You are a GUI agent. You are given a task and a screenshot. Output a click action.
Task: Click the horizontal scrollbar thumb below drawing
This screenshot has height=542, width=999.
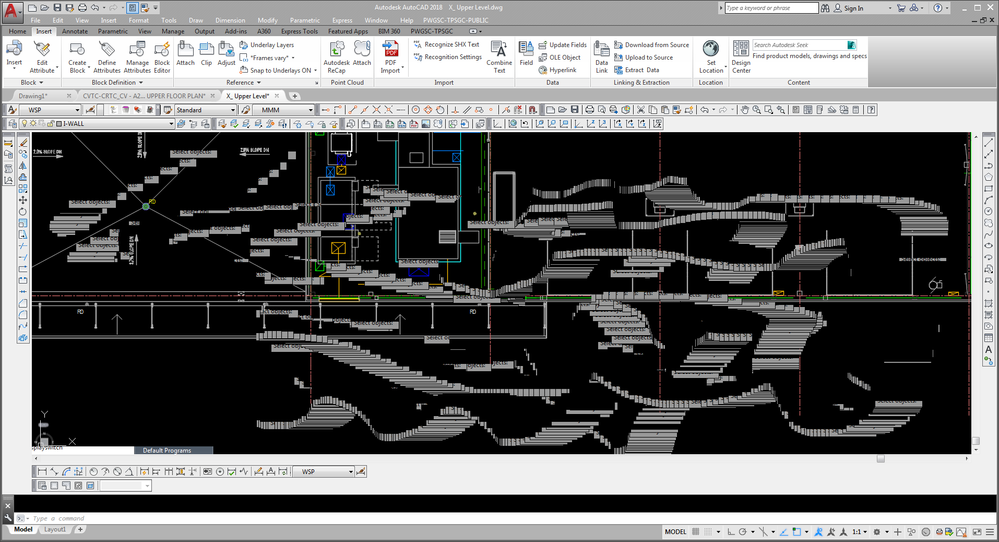point(880,459)
